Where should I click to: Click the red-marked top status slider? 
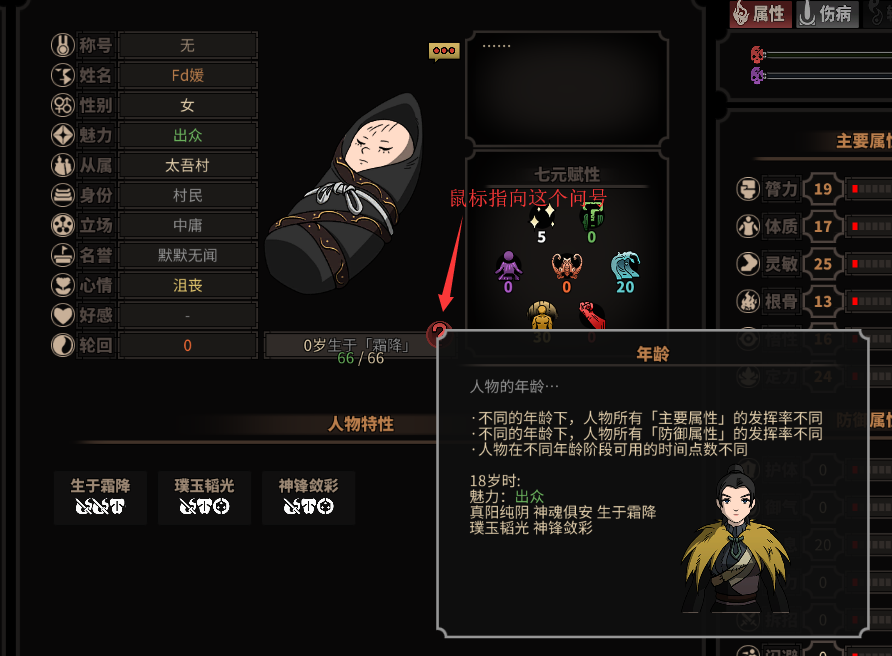(x=821, y=55)
